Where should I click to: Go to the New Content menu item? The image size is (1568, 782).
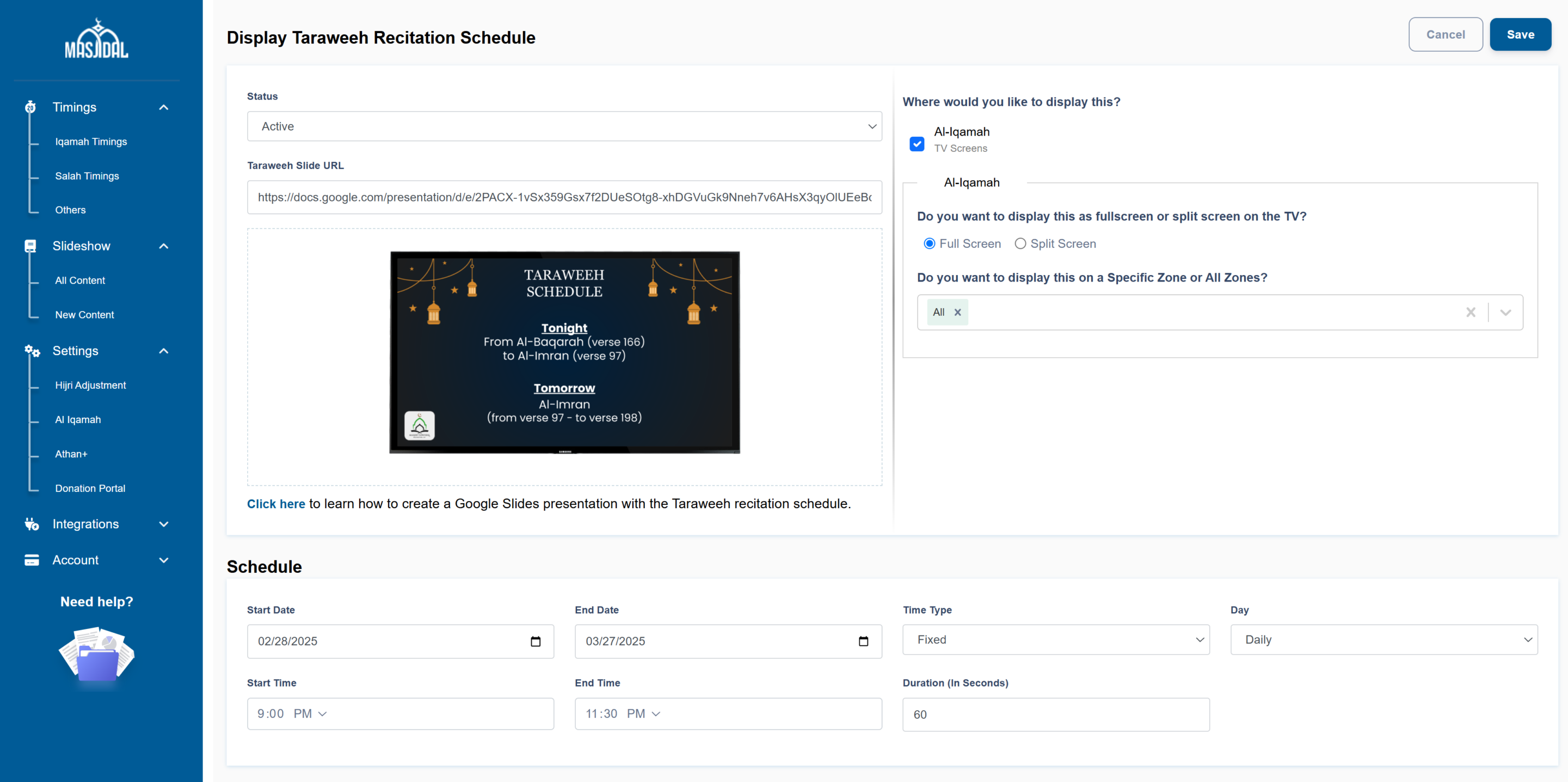pyautogui.click(x=84, y=315)
